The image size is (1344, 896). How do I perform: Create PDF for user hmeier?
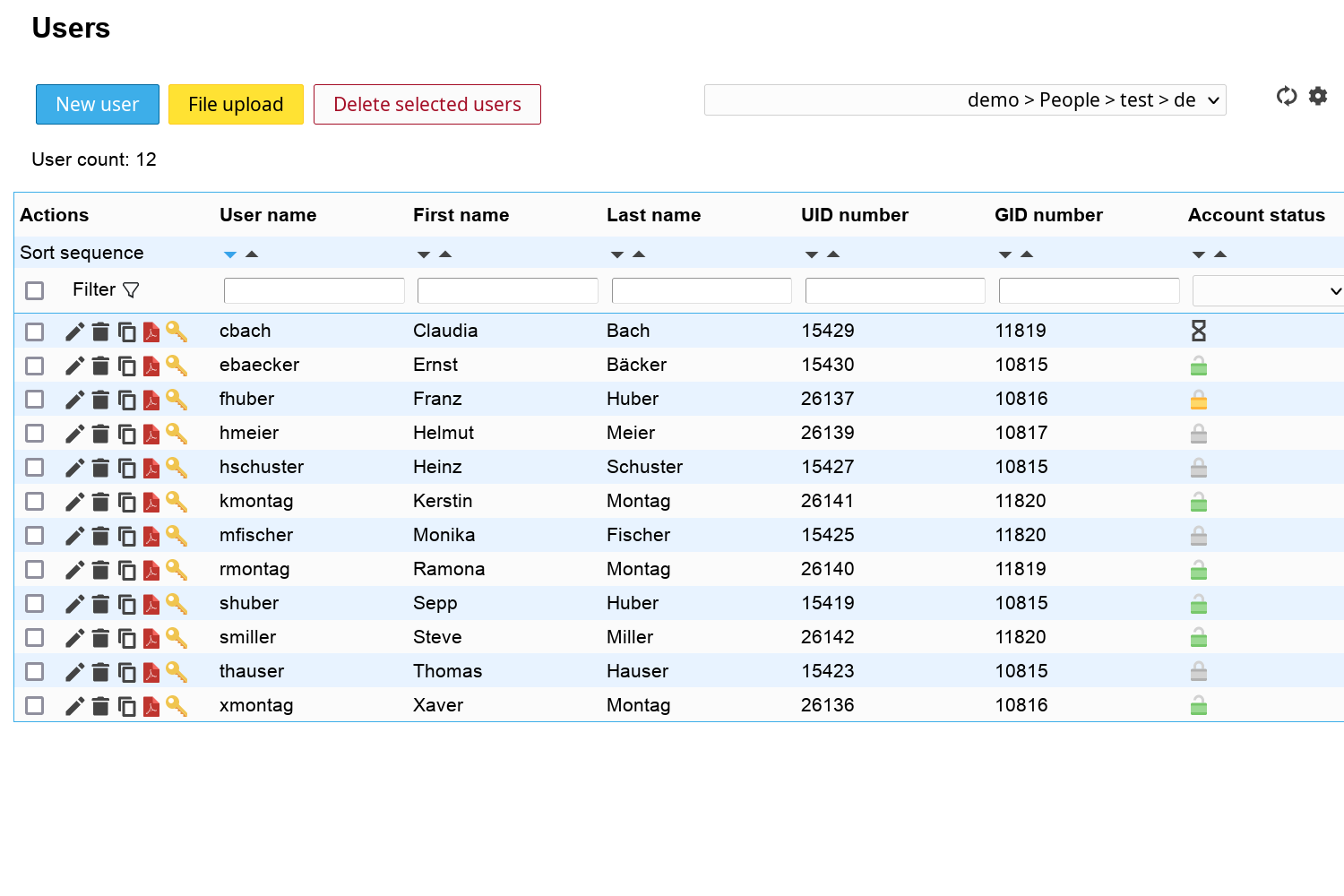coord(151,434)
